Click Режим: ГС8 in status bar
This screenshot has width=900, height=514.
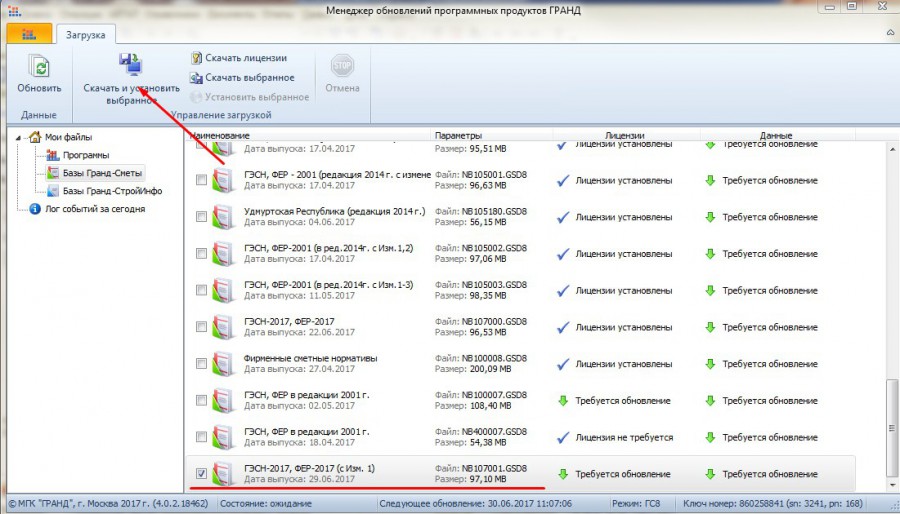coord(635,504)
